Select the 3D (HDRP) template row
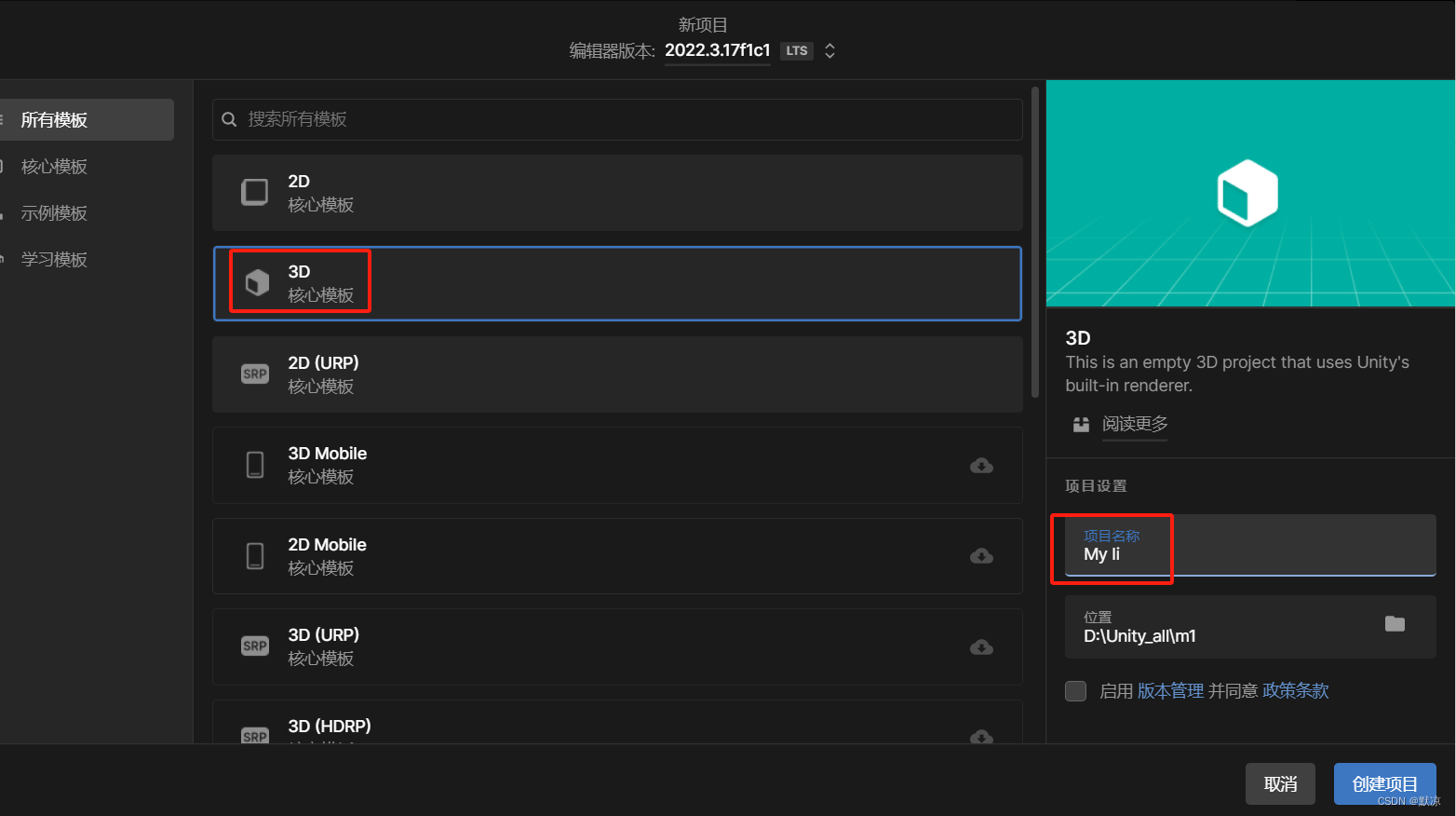 617,722
